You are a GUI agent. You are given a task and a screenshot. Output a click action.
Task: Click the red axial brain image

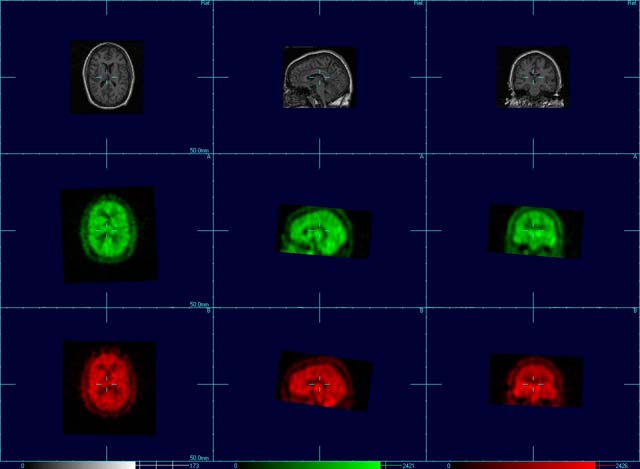click(x=107, y=385)
